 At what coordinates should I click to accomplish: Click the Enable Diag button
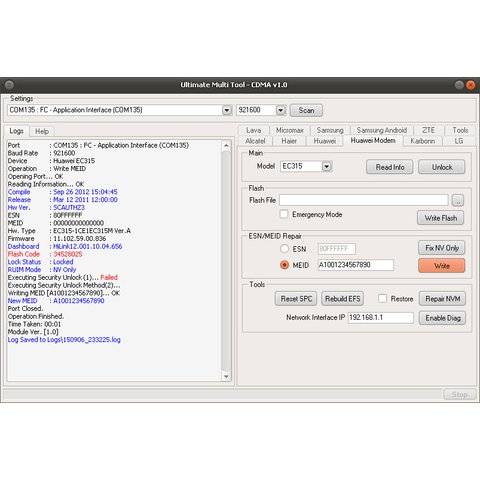tap(442, 318)
